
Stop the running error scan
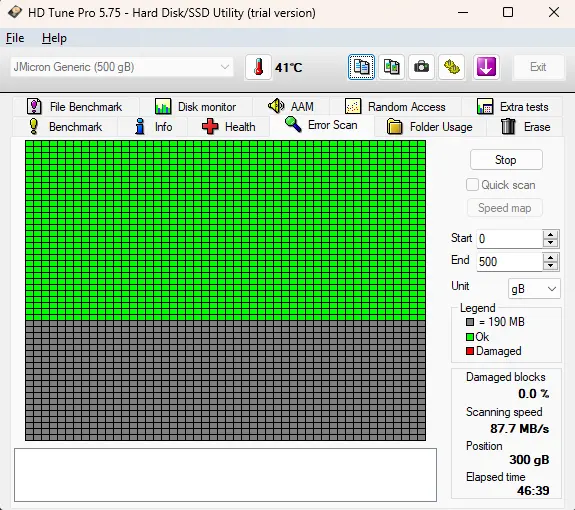tap(506, 160)
